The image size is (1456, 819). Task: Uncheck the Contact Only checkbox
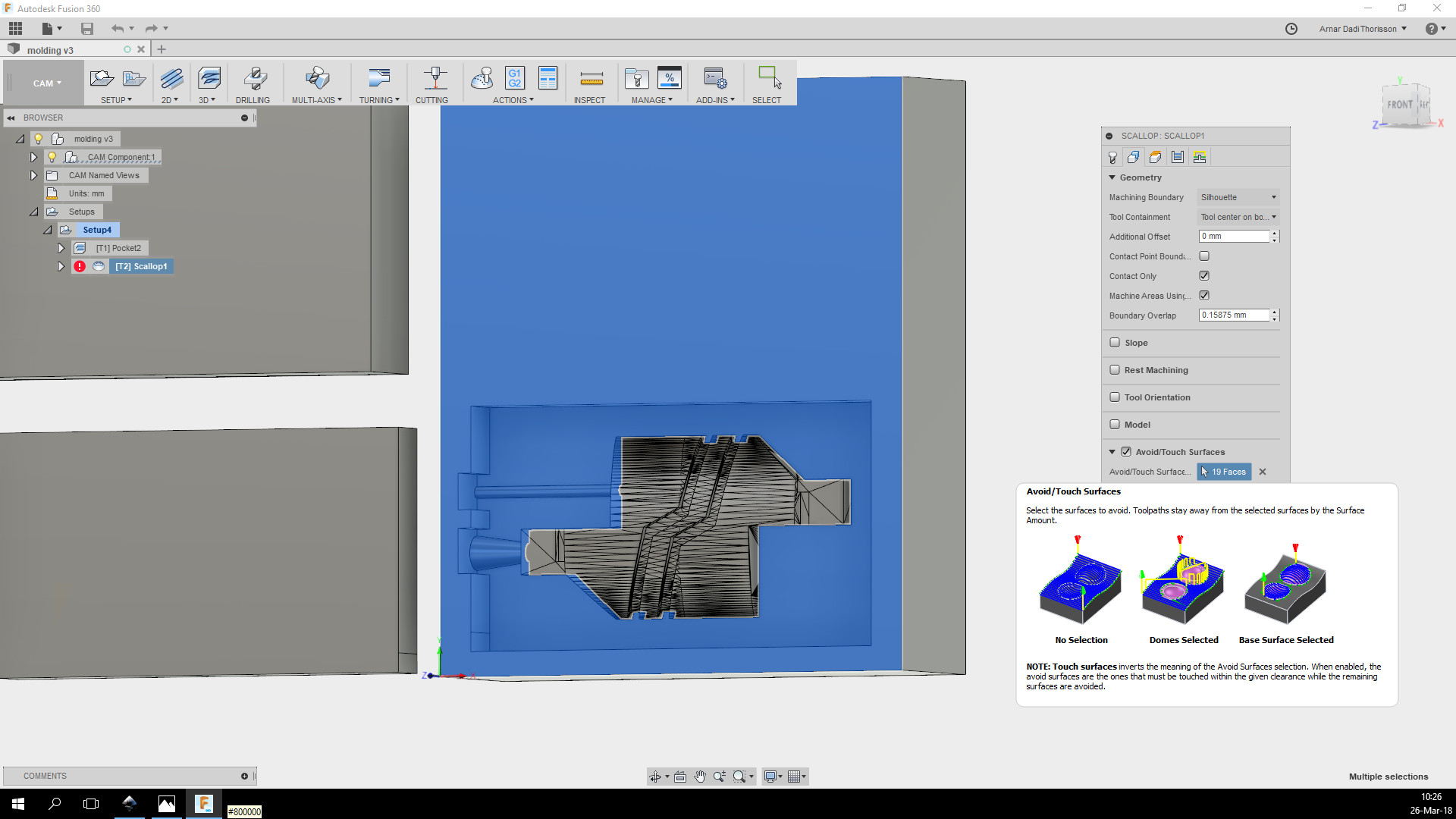1204,276
